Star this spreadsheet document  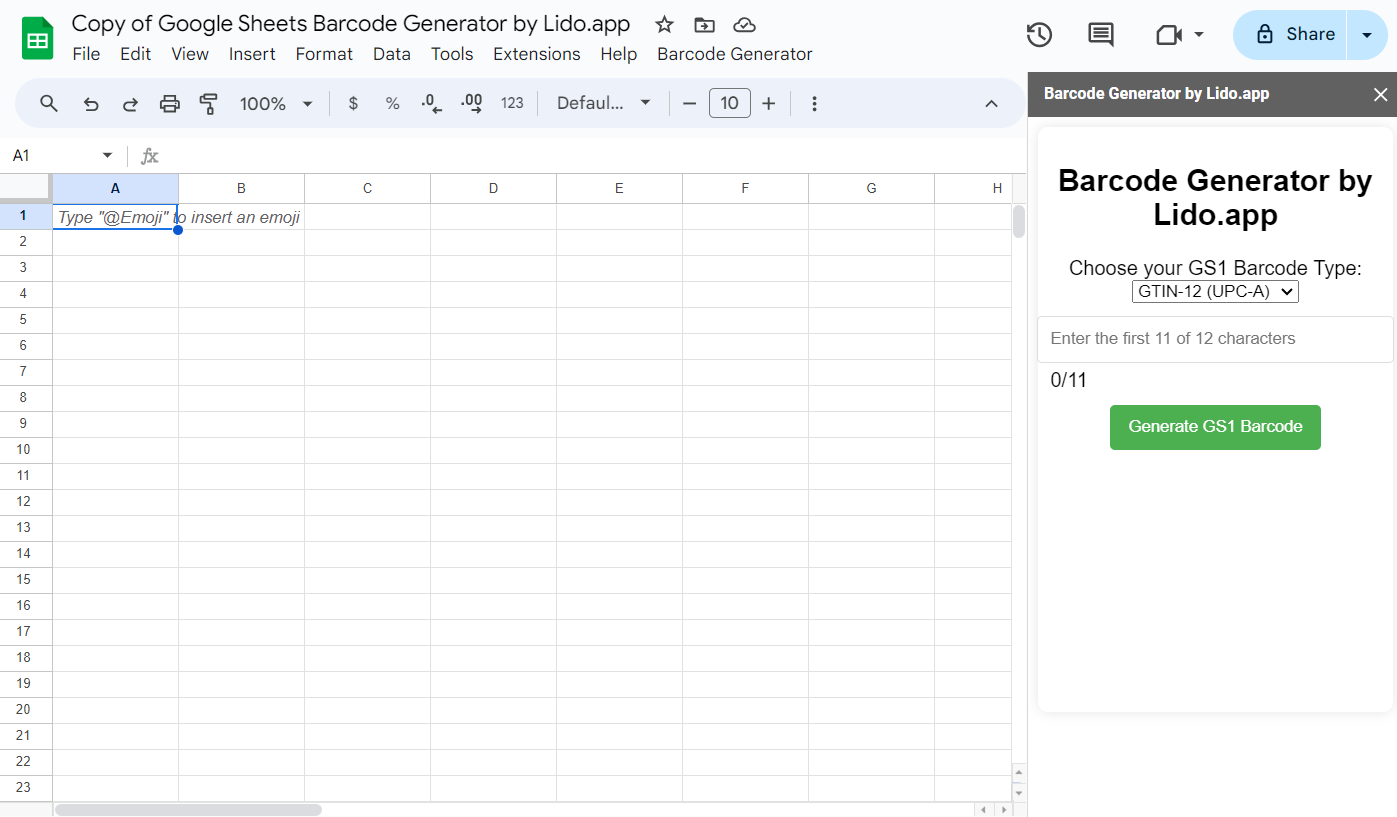664,25
